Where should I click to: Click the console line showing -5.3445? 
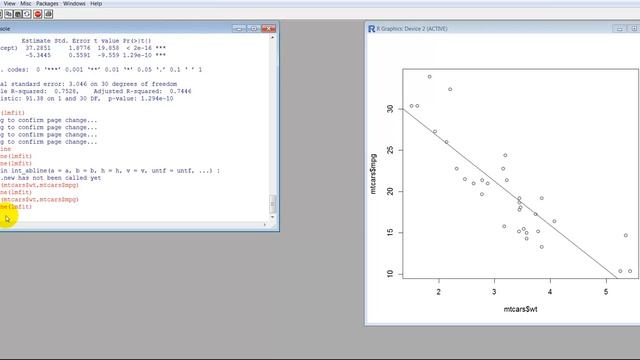[x=83, y=55]
